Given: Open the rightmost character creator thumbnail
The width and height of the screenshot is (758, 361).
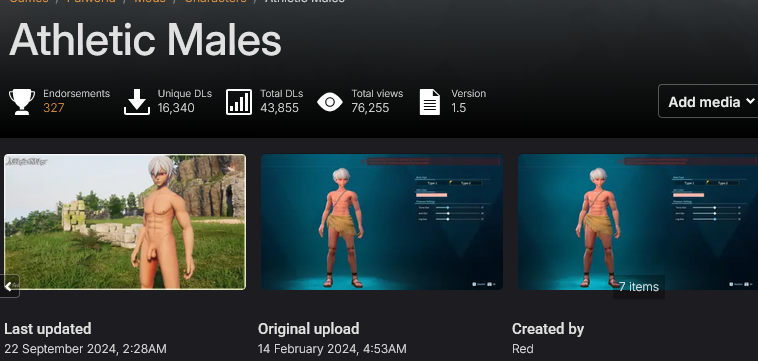Looking at the screenshot, I should pyautogui.click(x=638, y=222).
